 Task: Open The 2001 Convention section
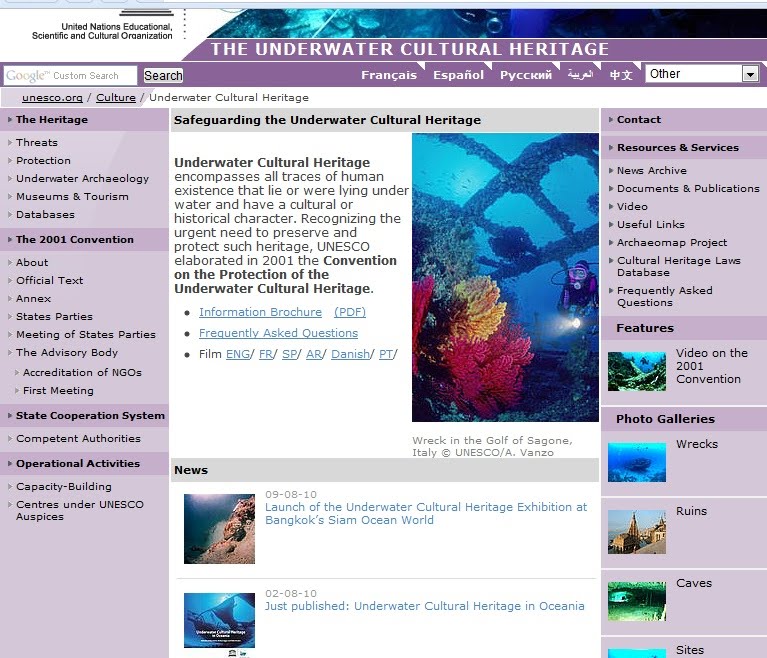point(74,239)
